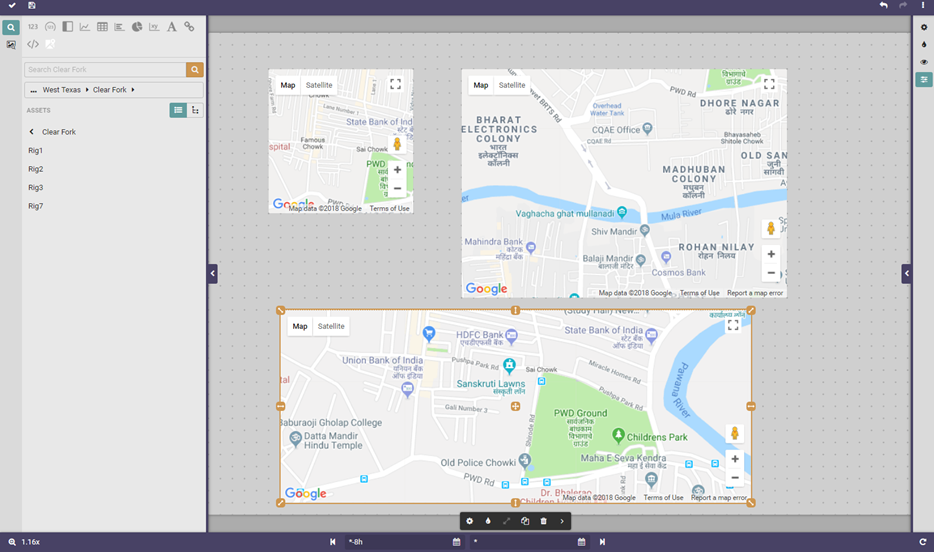
Task: Expand the arrow after Clear Fork breadcrumb
Action: (133, 90)
